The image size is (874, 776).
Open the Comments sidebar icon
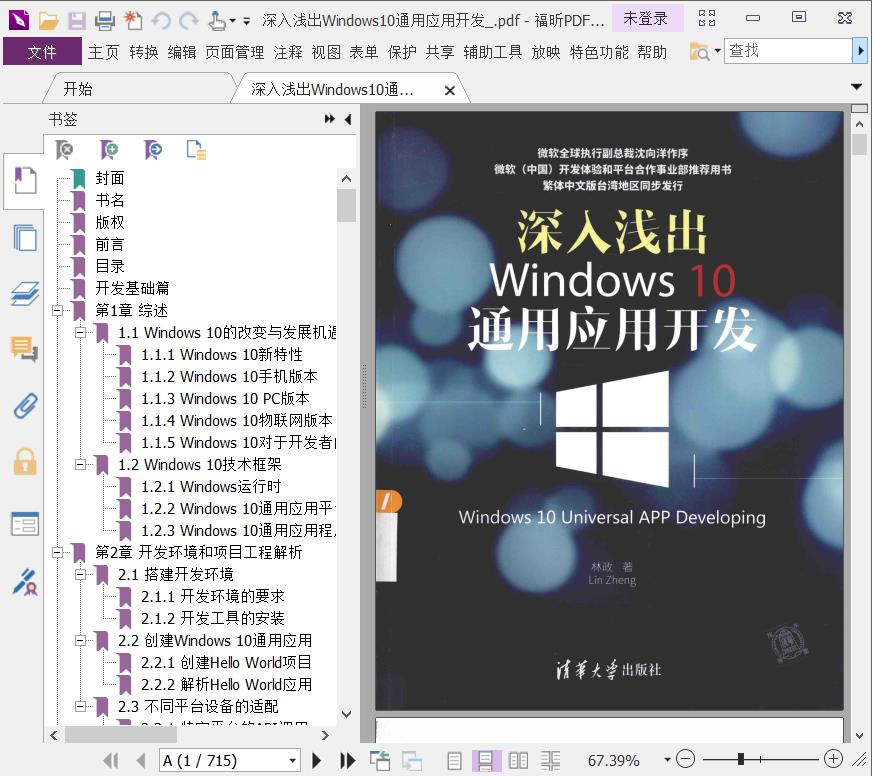(x=25, y=349)
